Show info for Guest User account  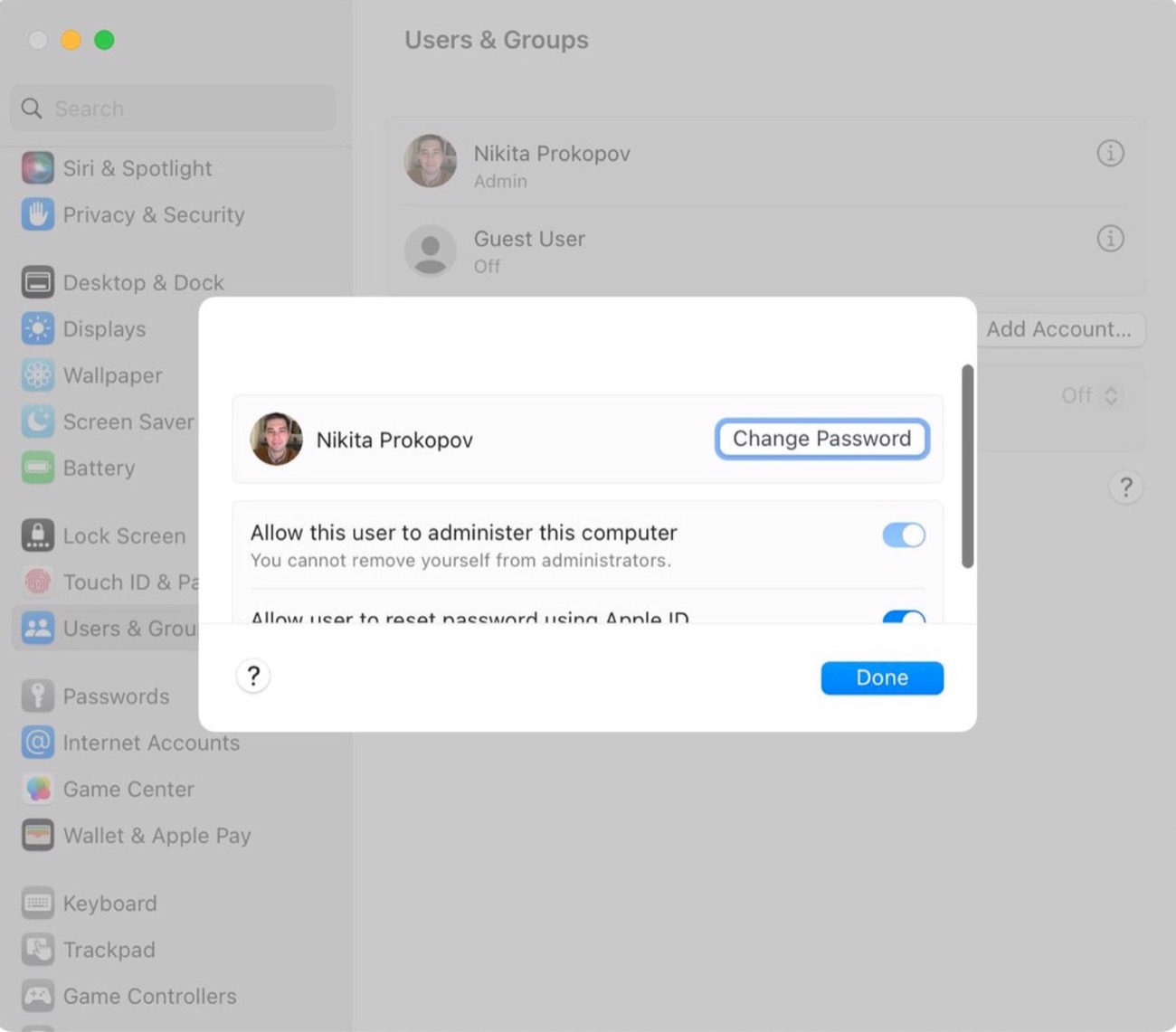(x=1110, y=239)
